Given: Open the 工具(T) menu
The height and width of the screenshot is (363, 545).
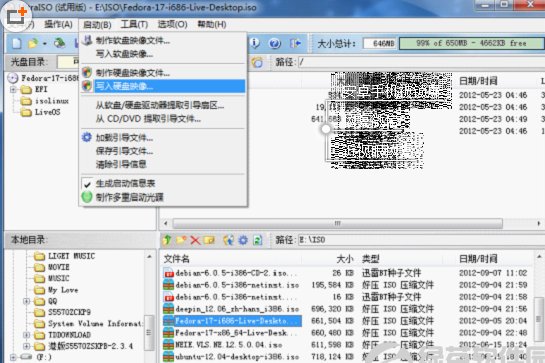Looking at the screenshot, I should click(x=134, y=24).
